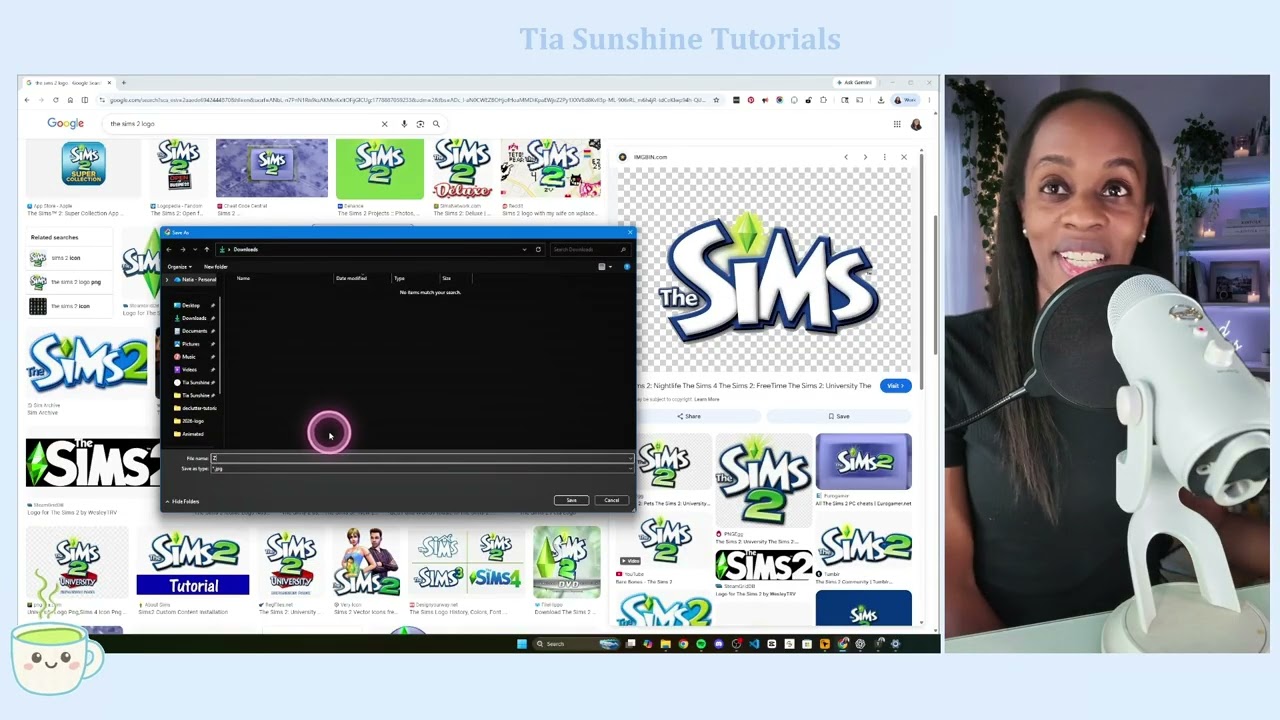The width and height of the screenshot is (1280, 720).
Task: Cancel the Save As dialog
Action: pyautogui.click(x=611, y=500)
